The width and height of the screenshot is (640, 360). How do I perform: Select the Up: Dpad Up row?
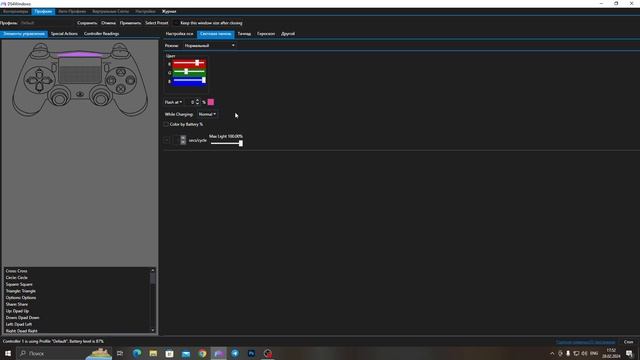[77, 311]
